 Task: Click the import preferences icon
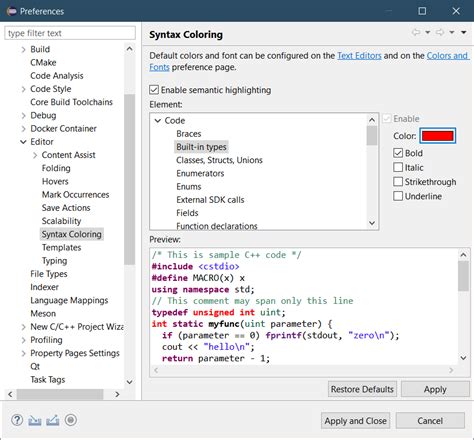[x=35, y=421]
